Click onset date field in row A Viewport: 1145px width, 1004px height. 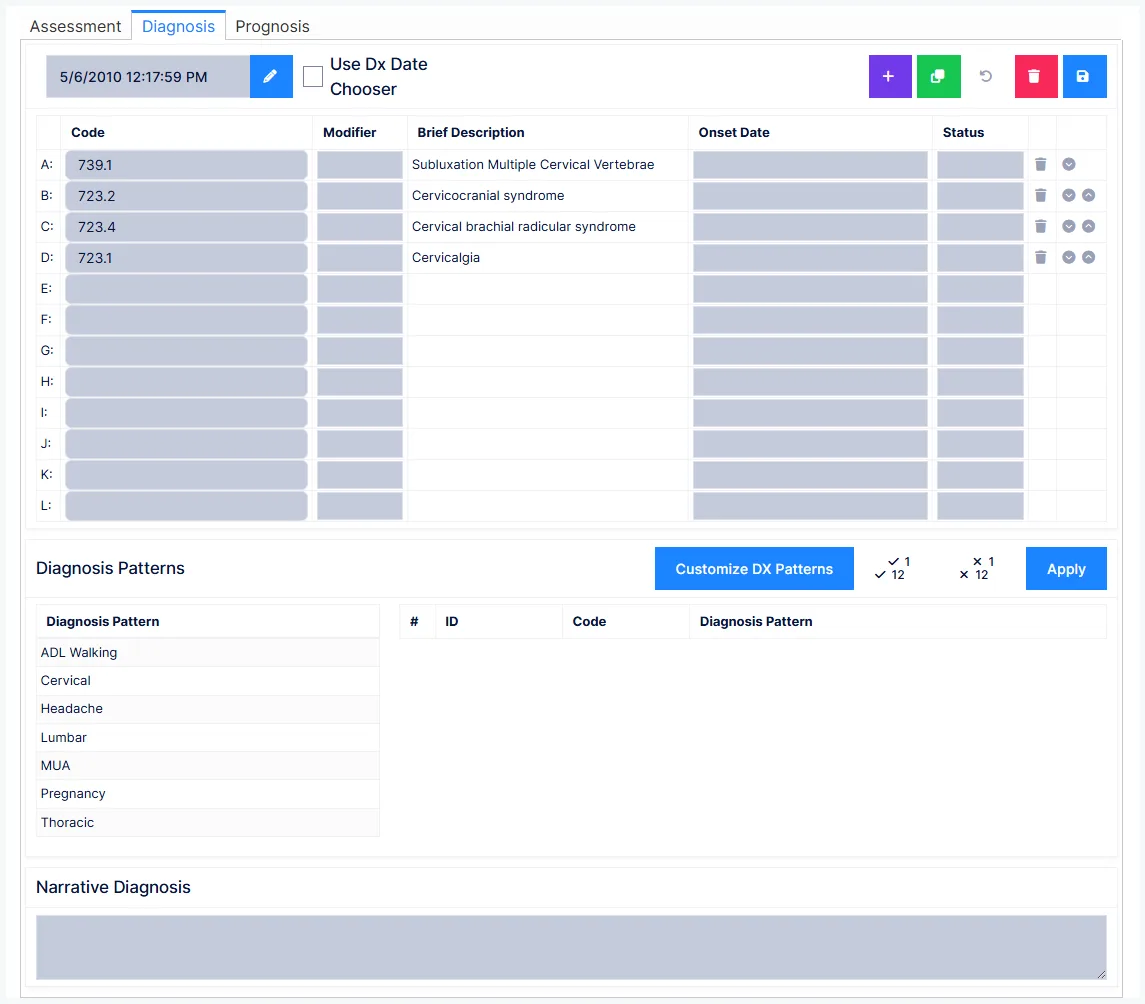[810, 165]
